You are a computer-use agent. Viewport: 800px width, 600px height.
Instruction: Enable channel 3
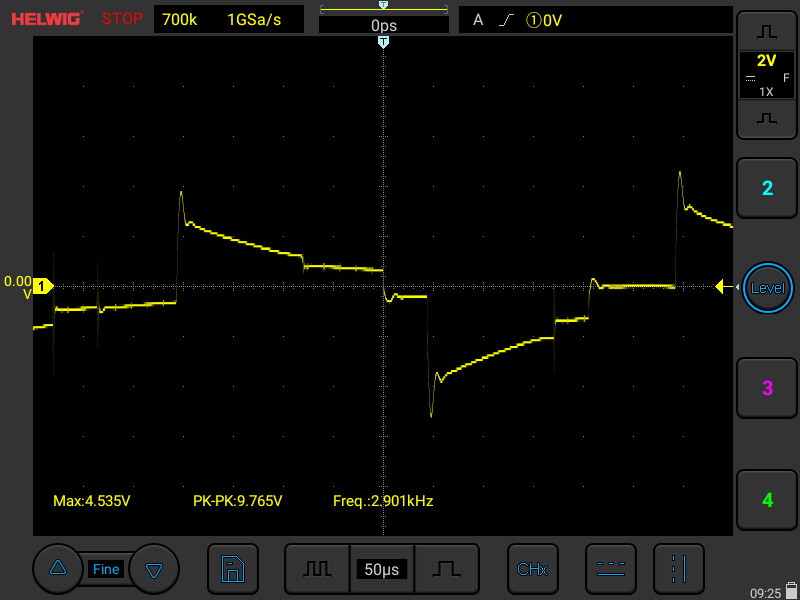coord(767,388)
